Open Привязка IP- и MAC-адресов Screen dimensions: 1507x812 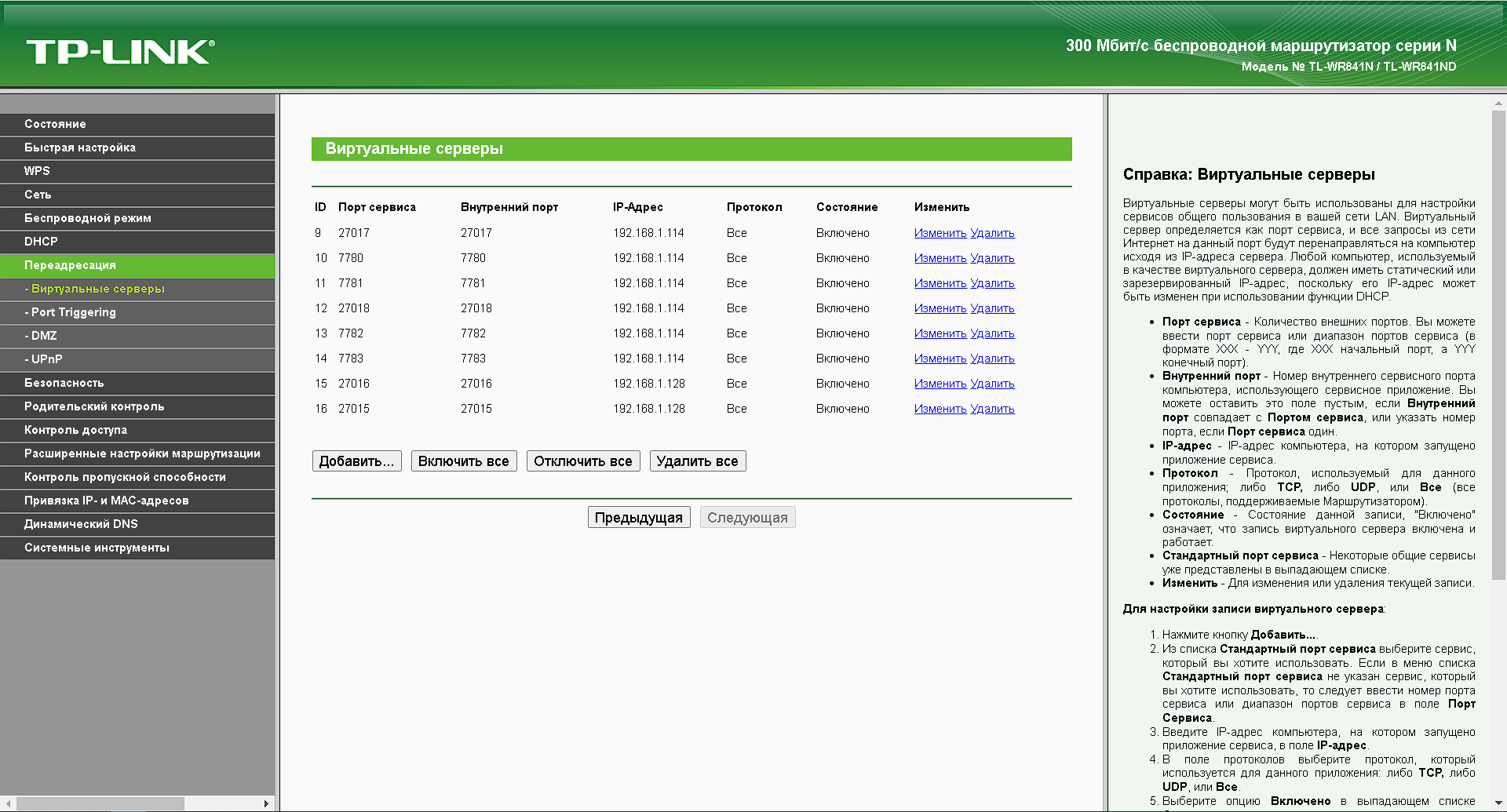tap(137, 501)
